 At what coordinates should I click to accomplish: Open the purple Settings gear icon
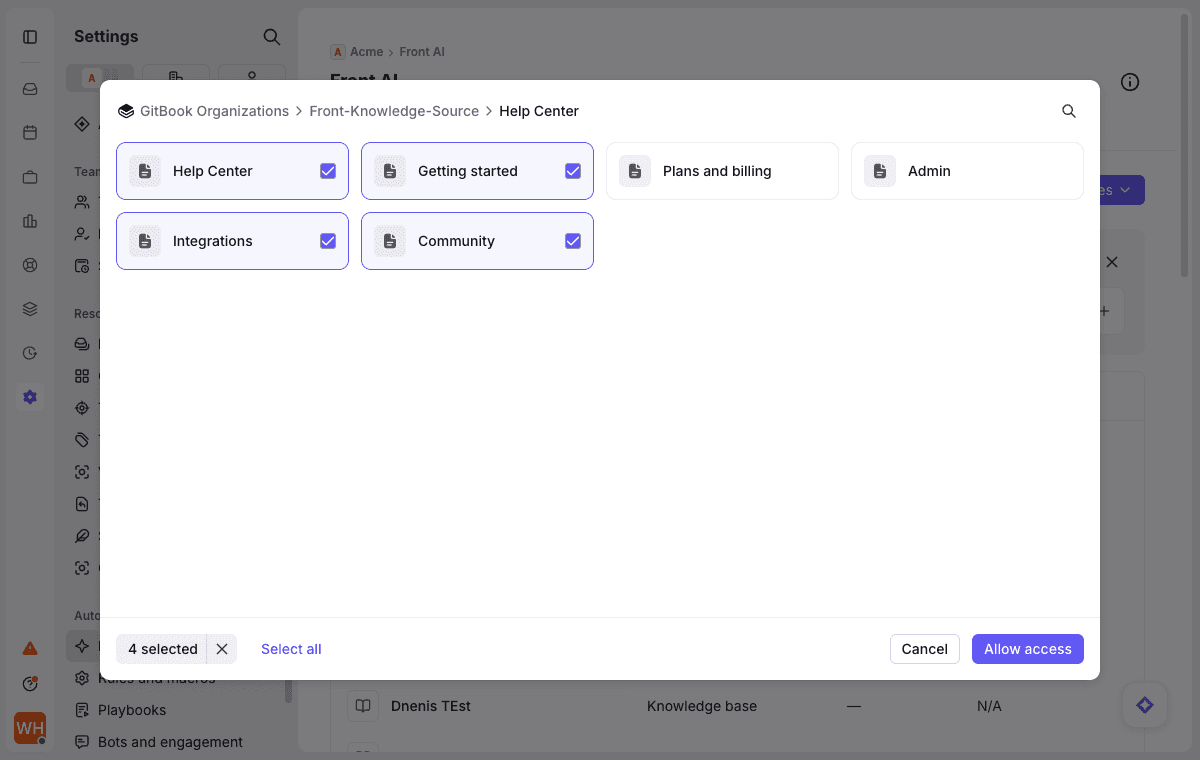[30, 397]
